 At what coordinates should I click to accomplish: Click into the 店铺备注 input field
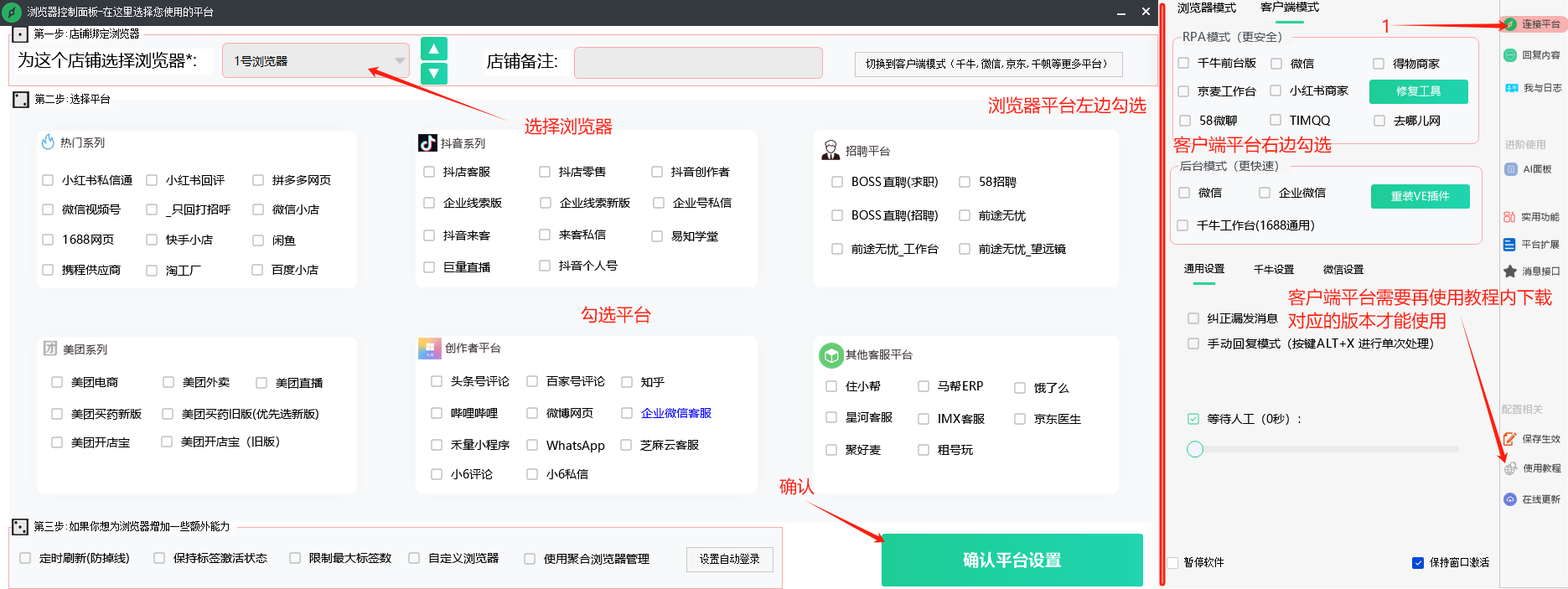(698, 63)
